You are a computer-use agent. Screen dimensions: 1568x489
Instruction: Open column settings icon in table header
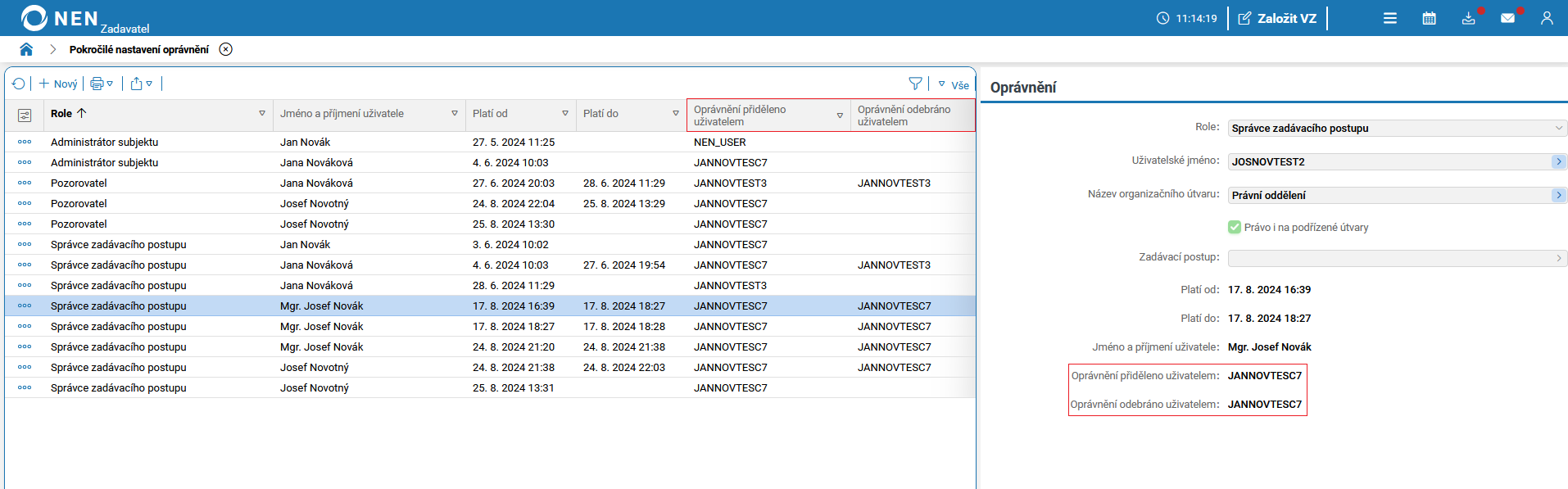[x=25, y=115]
